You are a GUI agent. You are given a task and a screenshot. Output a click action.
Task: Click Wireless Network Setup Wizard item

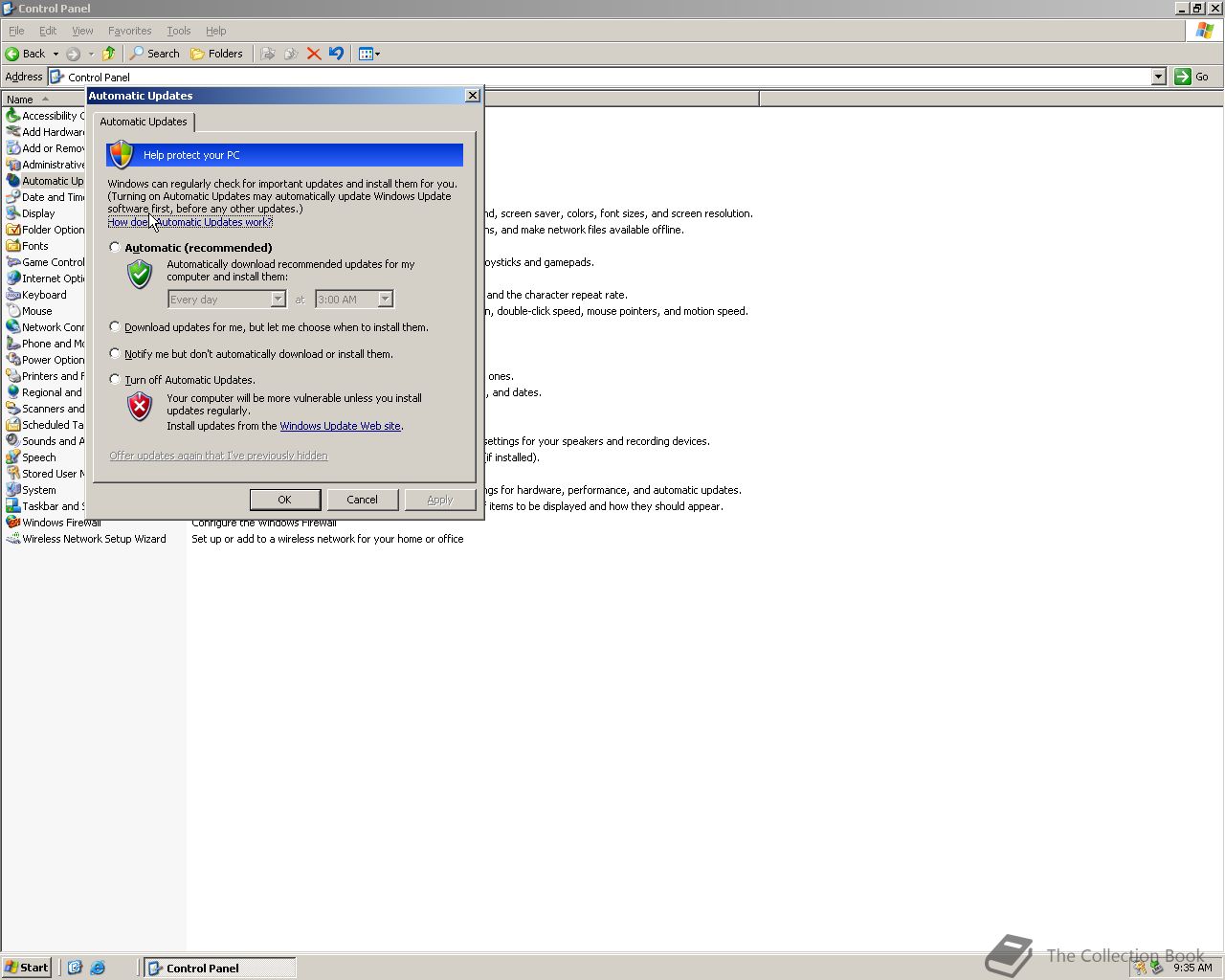coord(86,539)
